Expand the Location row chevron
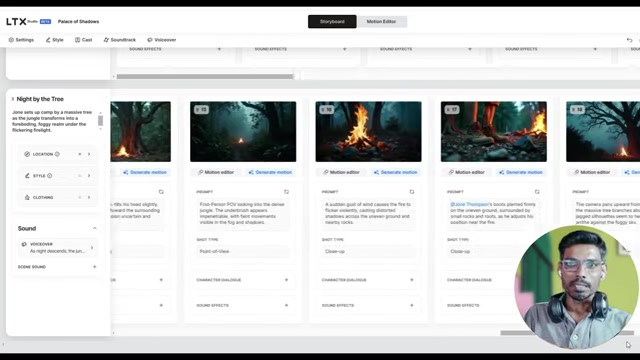Screen dimensions: 640x360 (89, 154)
